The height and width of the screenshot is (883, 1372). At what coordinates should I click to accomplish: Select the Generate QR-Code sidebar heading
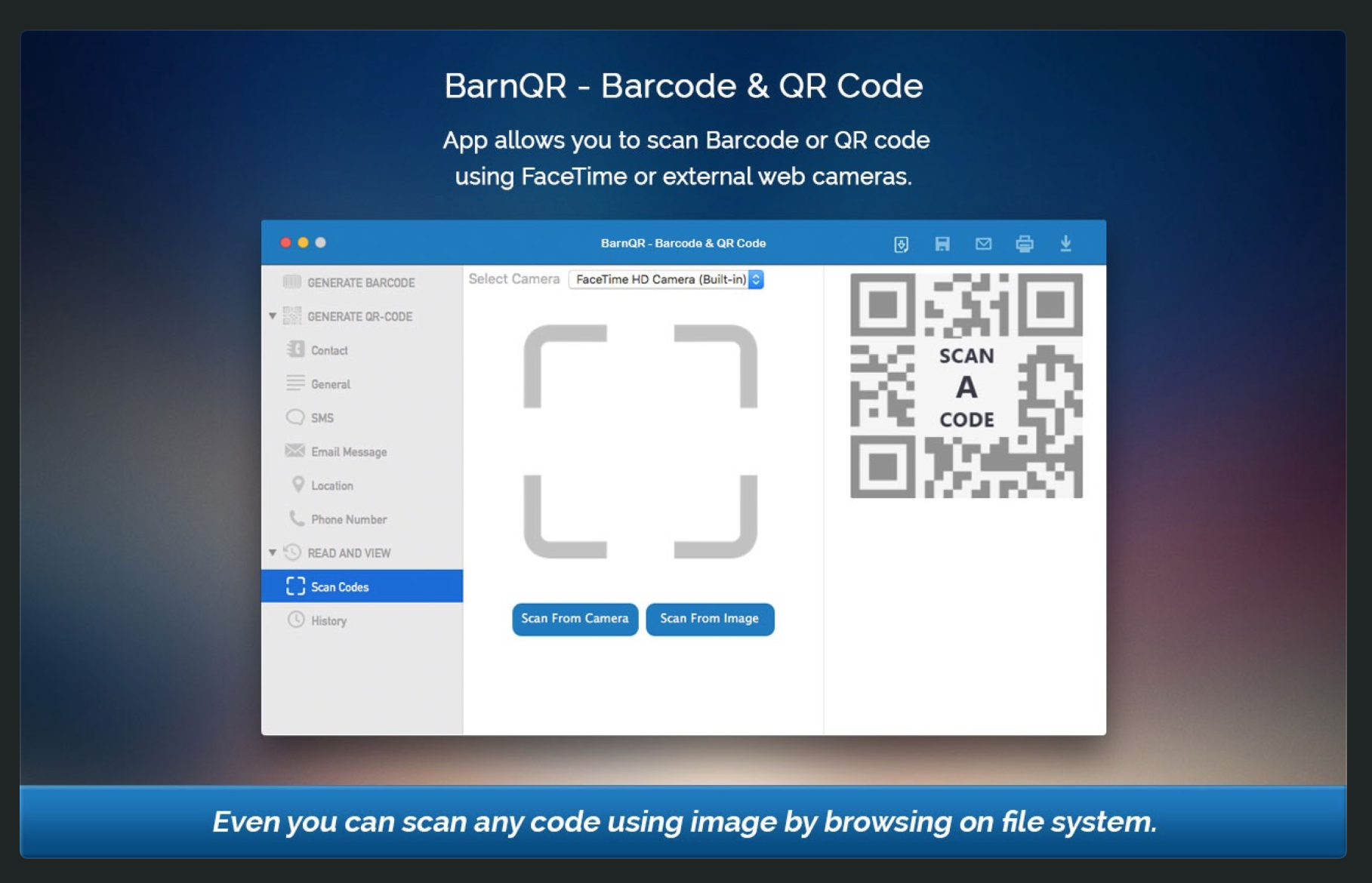coord(359,316)
